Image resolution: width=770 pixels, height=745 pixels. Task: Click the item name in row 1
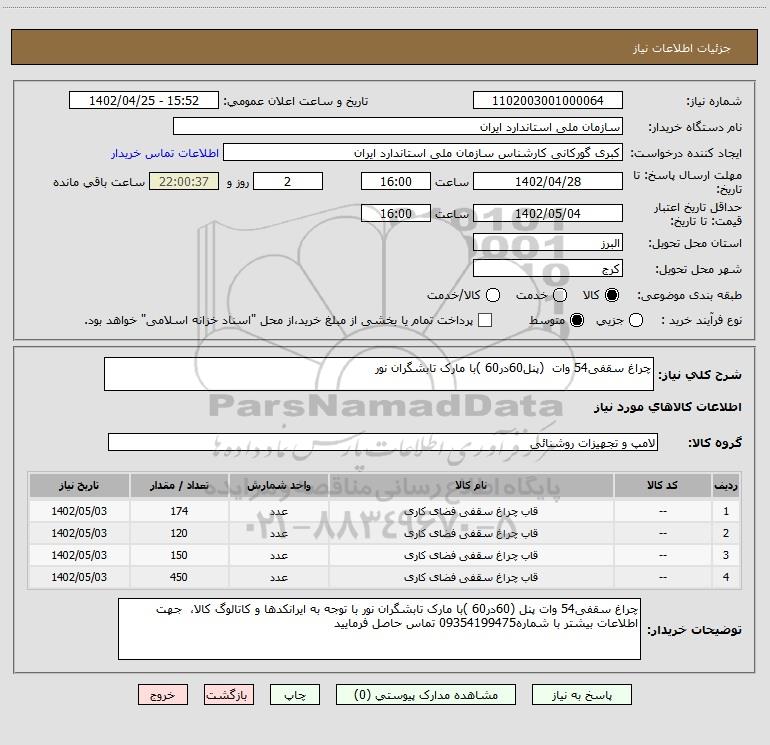pos(471,511)
